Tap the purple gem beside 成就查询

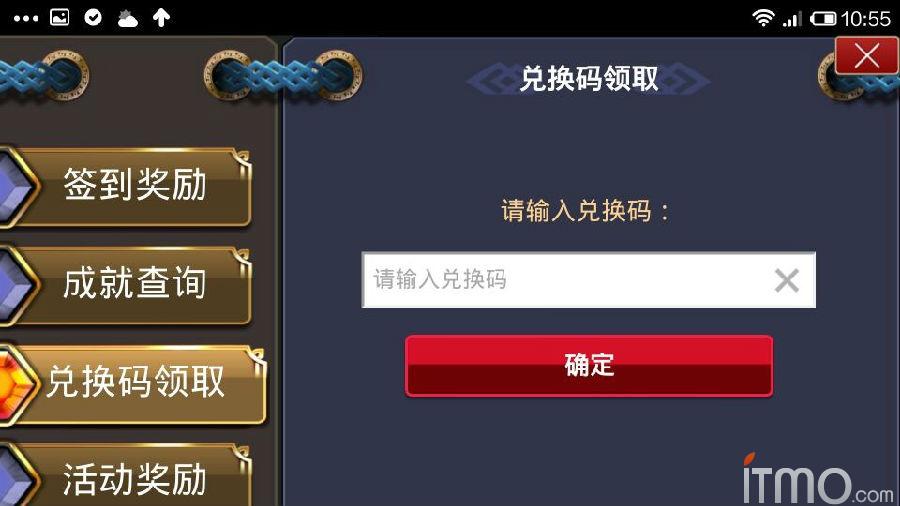14,285
